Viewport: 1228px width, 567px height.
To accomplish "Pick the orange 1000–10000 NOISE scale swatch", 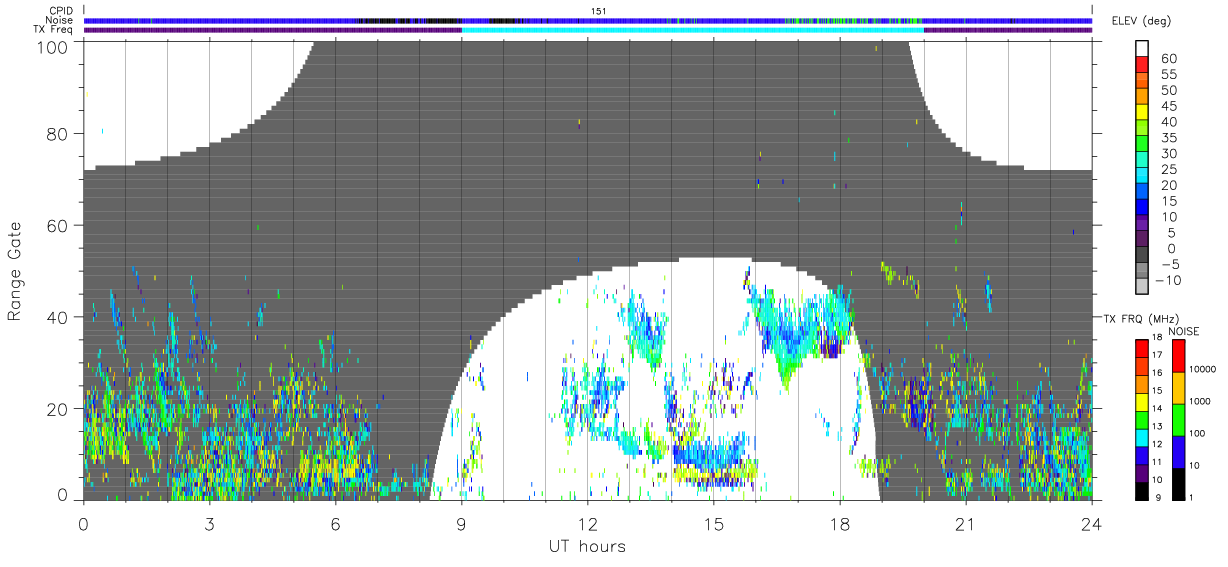I will [x=1178, y=388].
